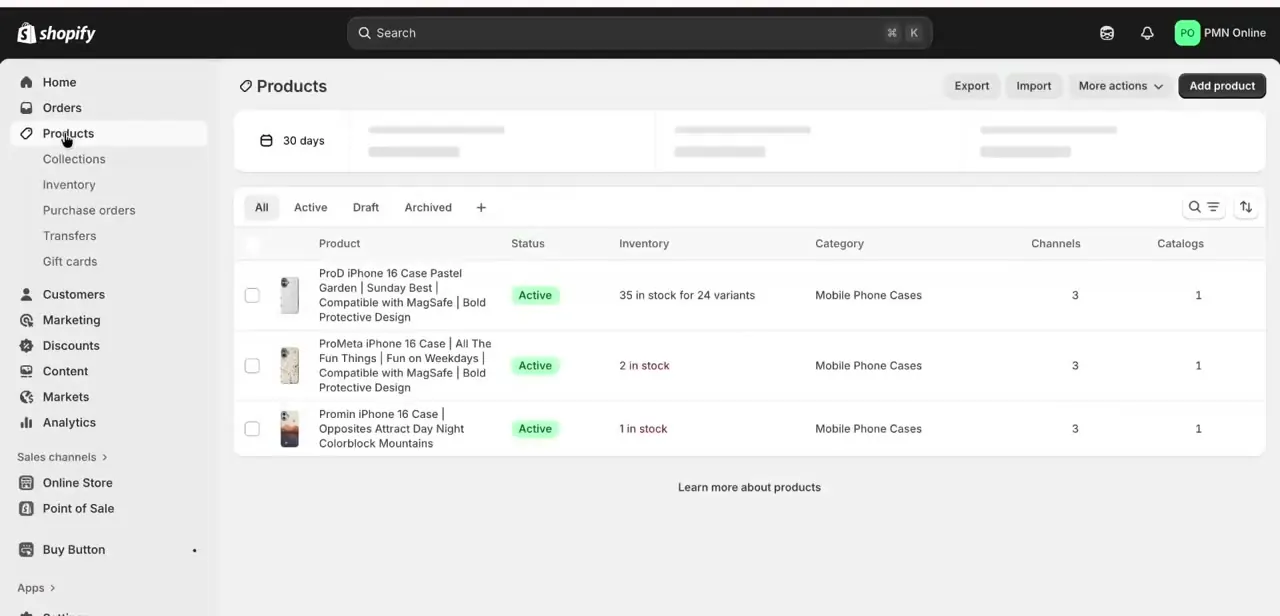Open the sort products icon
The image size is (1280, 616).
pyautogui.click(x=1246, y=207)
